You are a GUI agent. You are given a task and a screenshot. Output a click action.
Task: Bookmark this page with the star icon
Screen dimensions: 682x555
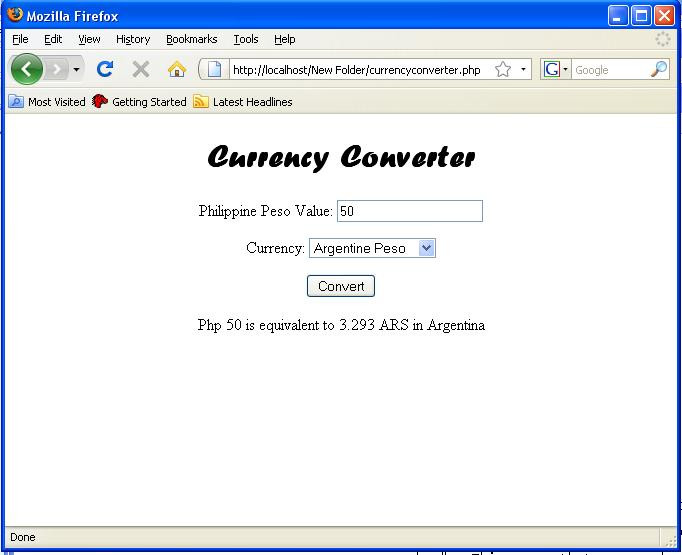click(503, 70)
